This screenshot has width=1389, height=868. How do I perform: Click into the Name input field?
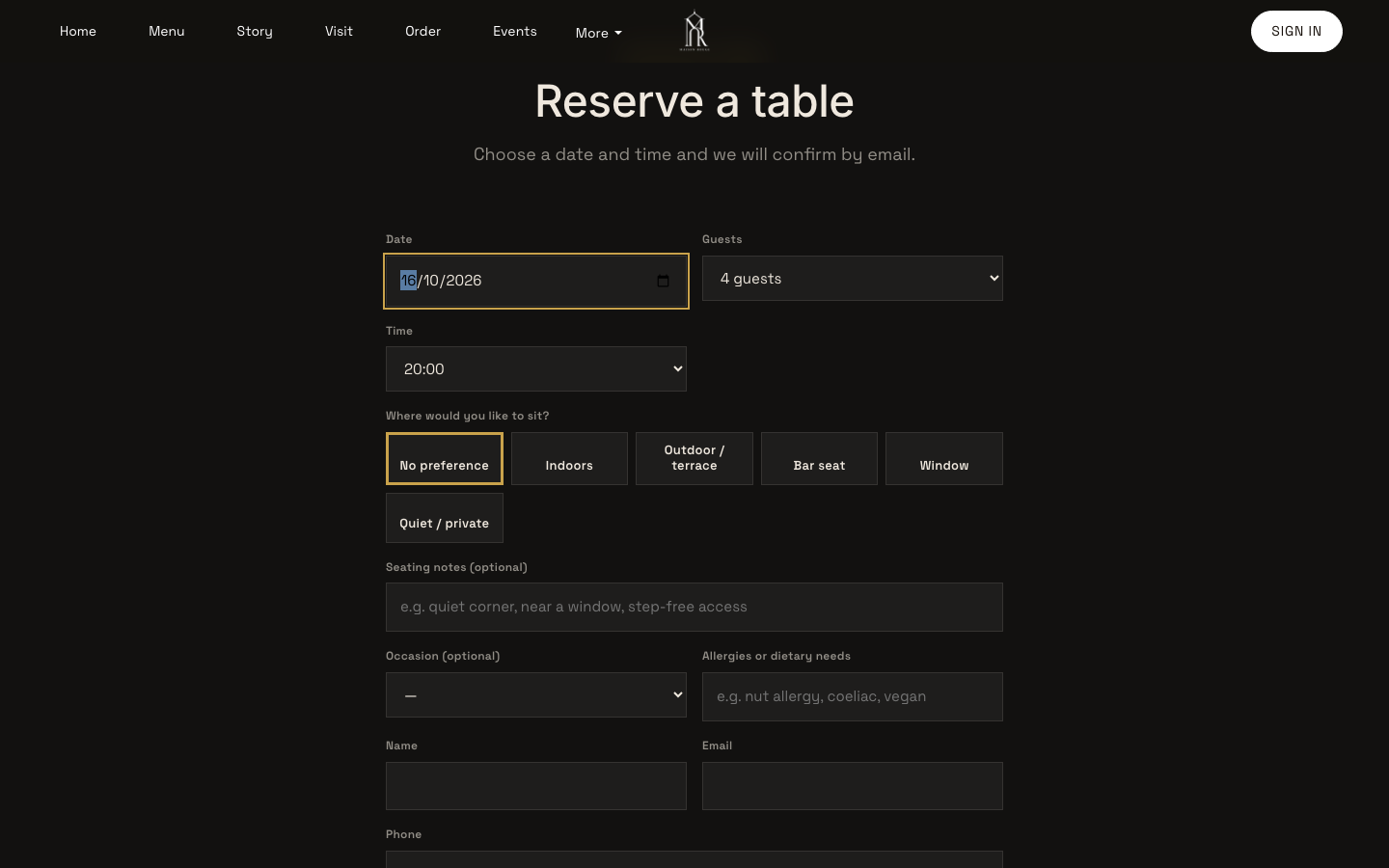(x=536, y=786)
